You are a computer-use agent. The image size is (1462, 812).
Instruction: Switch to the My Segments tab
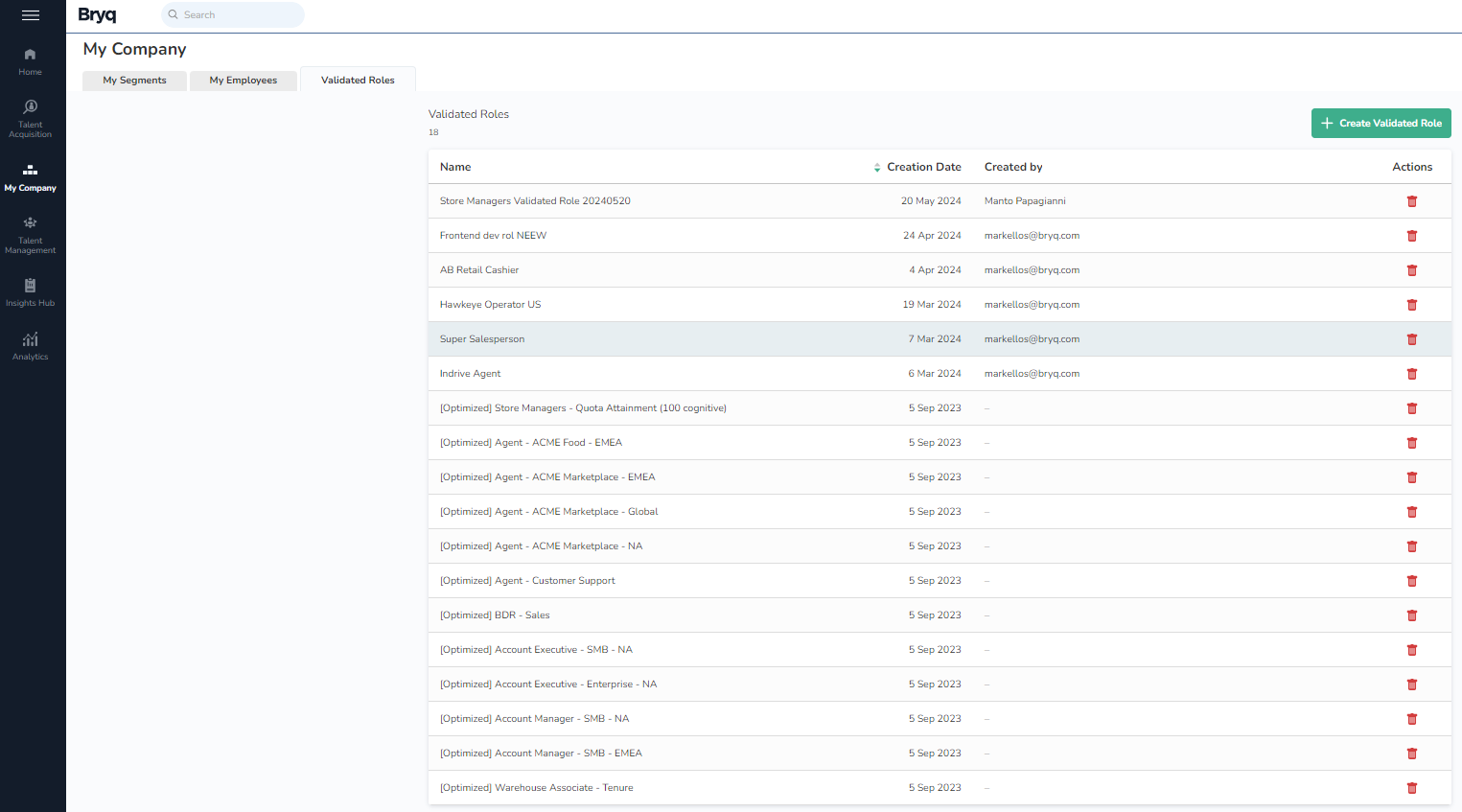134,81
